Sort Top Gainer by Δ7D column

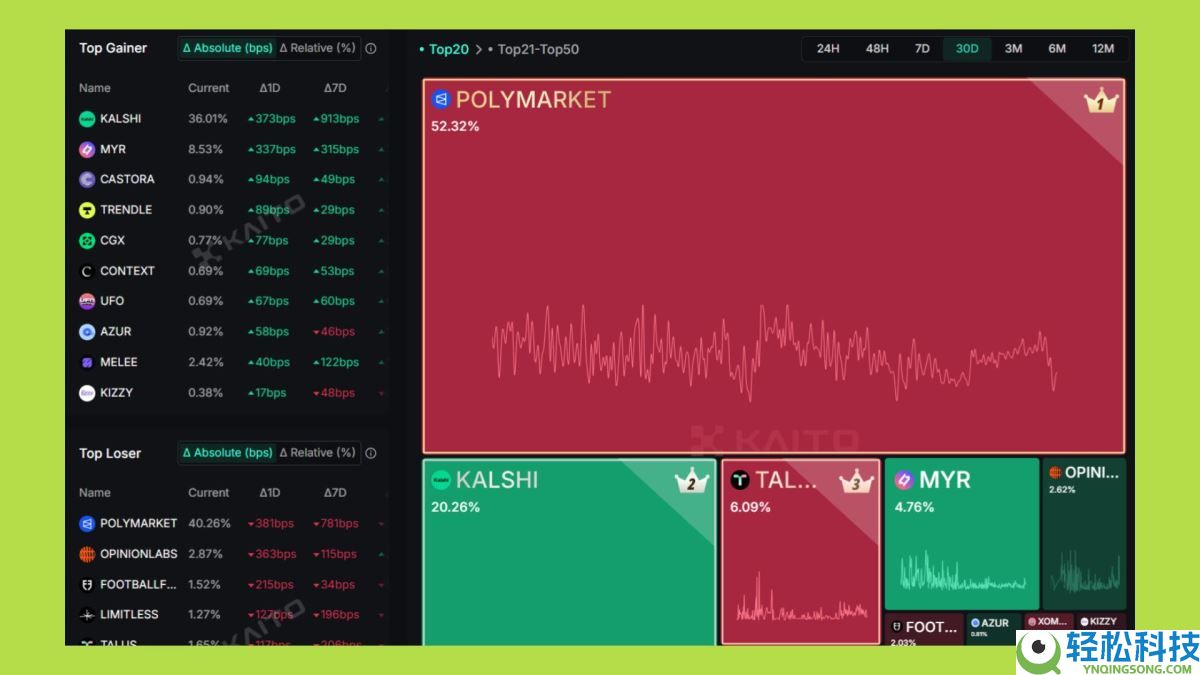pos(335,88)
